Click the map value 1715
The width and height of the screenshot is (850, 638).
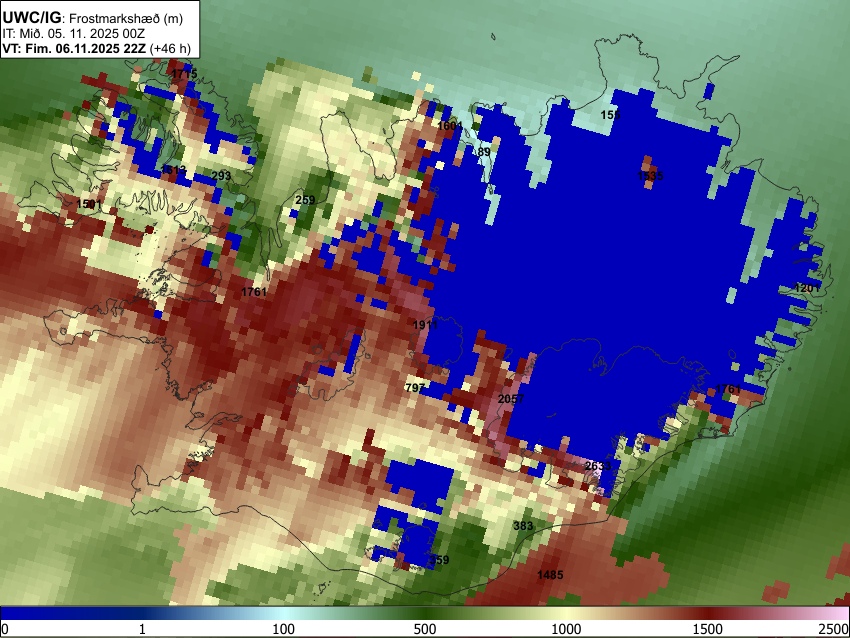(x=184, y=74)
